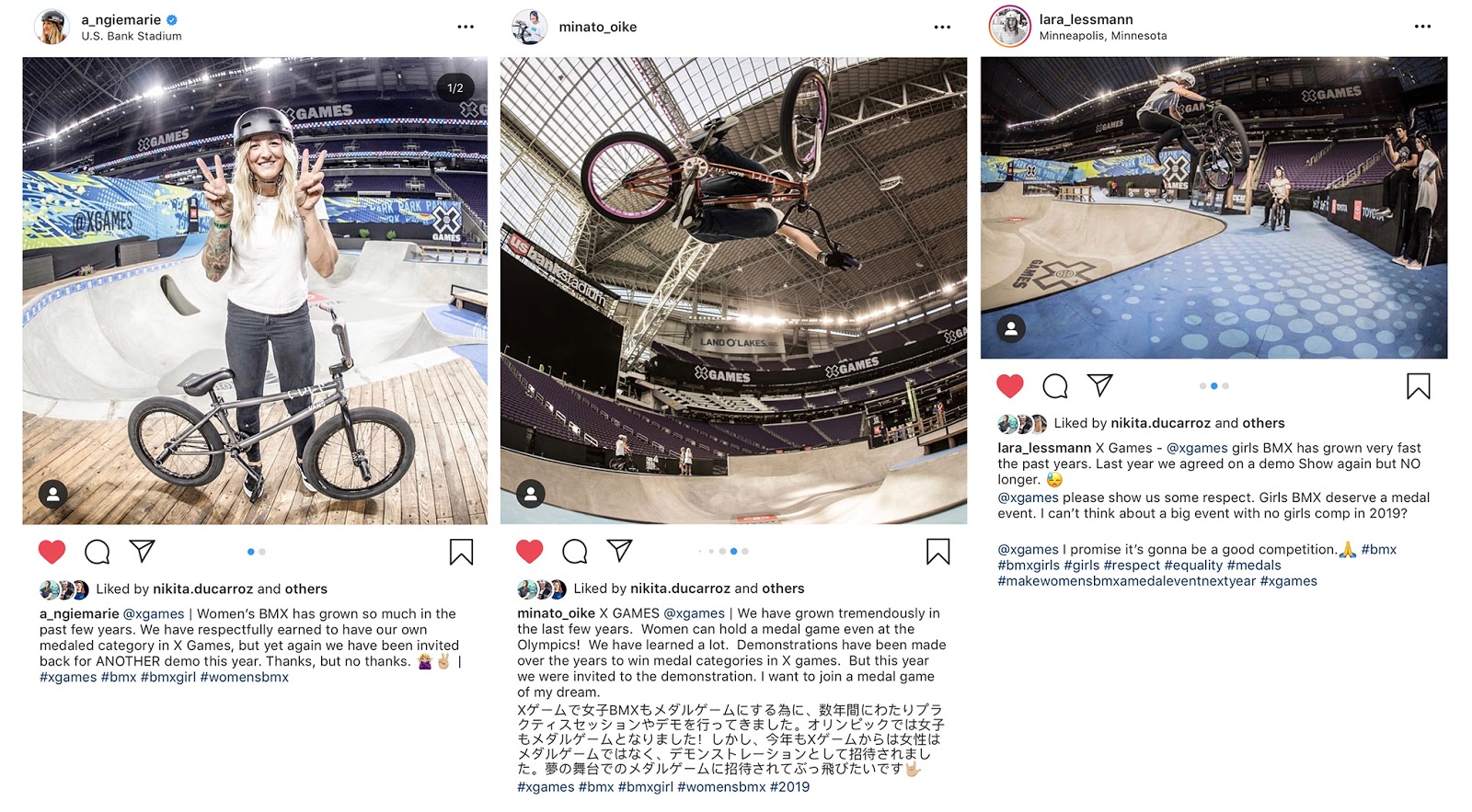Show tagged people on lara_lessmann's photo

1011,328
